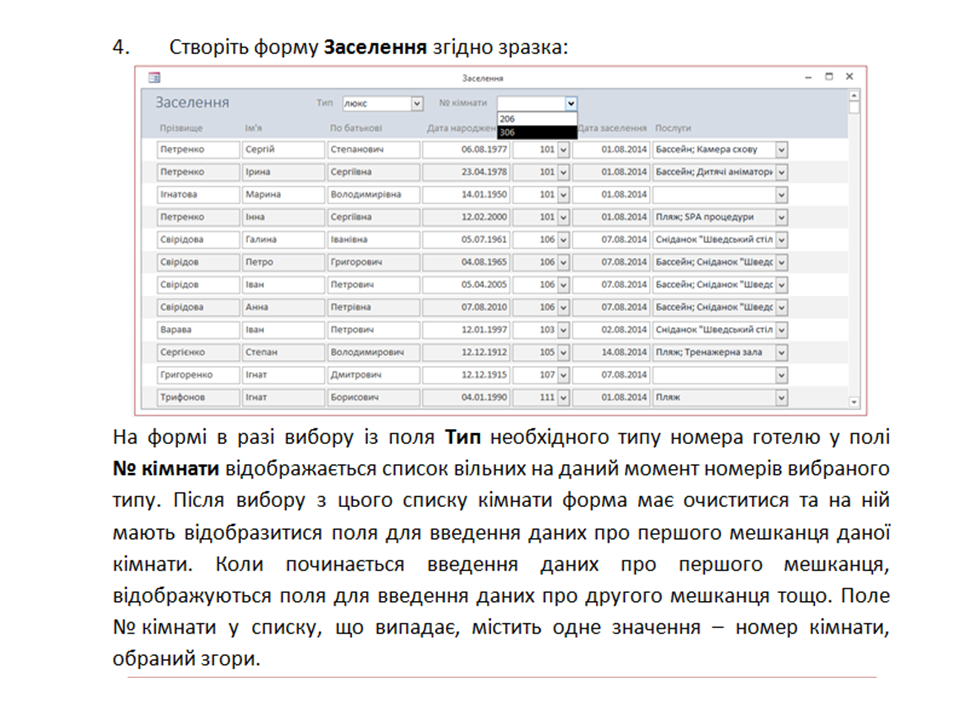Click the vertical scrollbar thumb
Image resolution: width=960 pixels, height=720 pixels.
[854, 108]
